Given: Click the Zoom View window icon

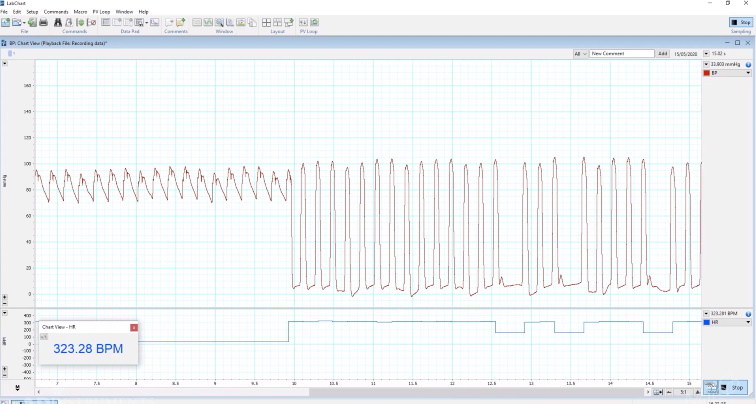Looking at the screenshot, I should click(219, 22).
